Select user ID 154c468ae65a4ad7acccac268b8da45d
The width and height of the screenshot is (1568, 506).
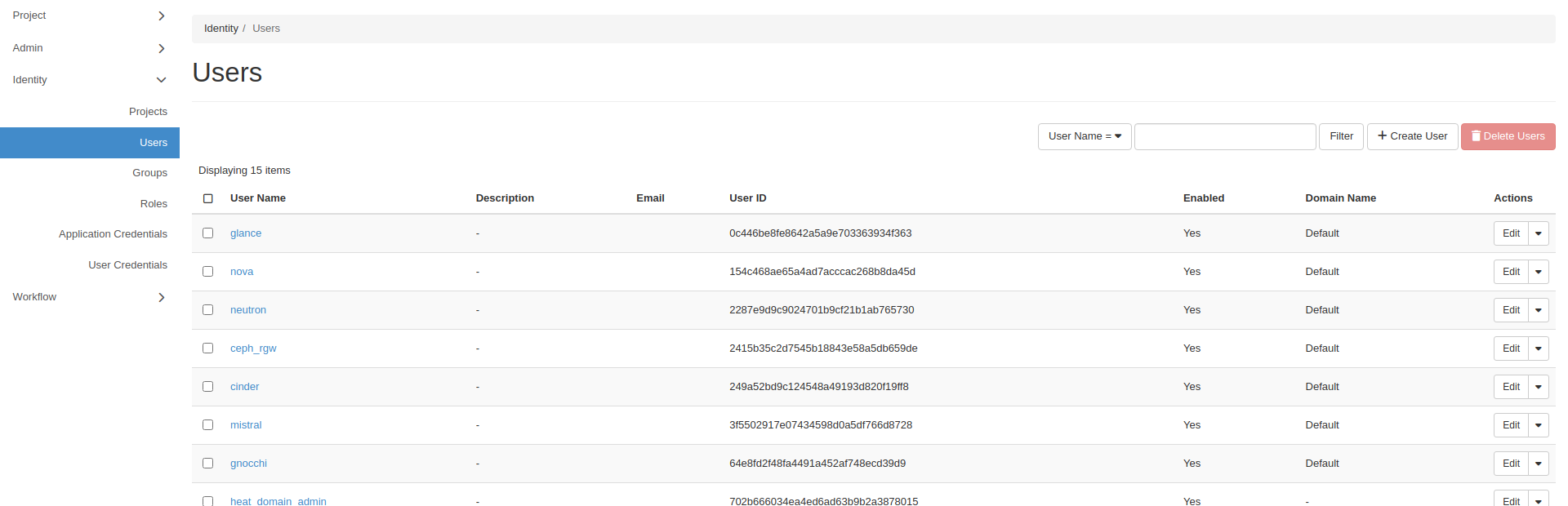tap(822, 272)
